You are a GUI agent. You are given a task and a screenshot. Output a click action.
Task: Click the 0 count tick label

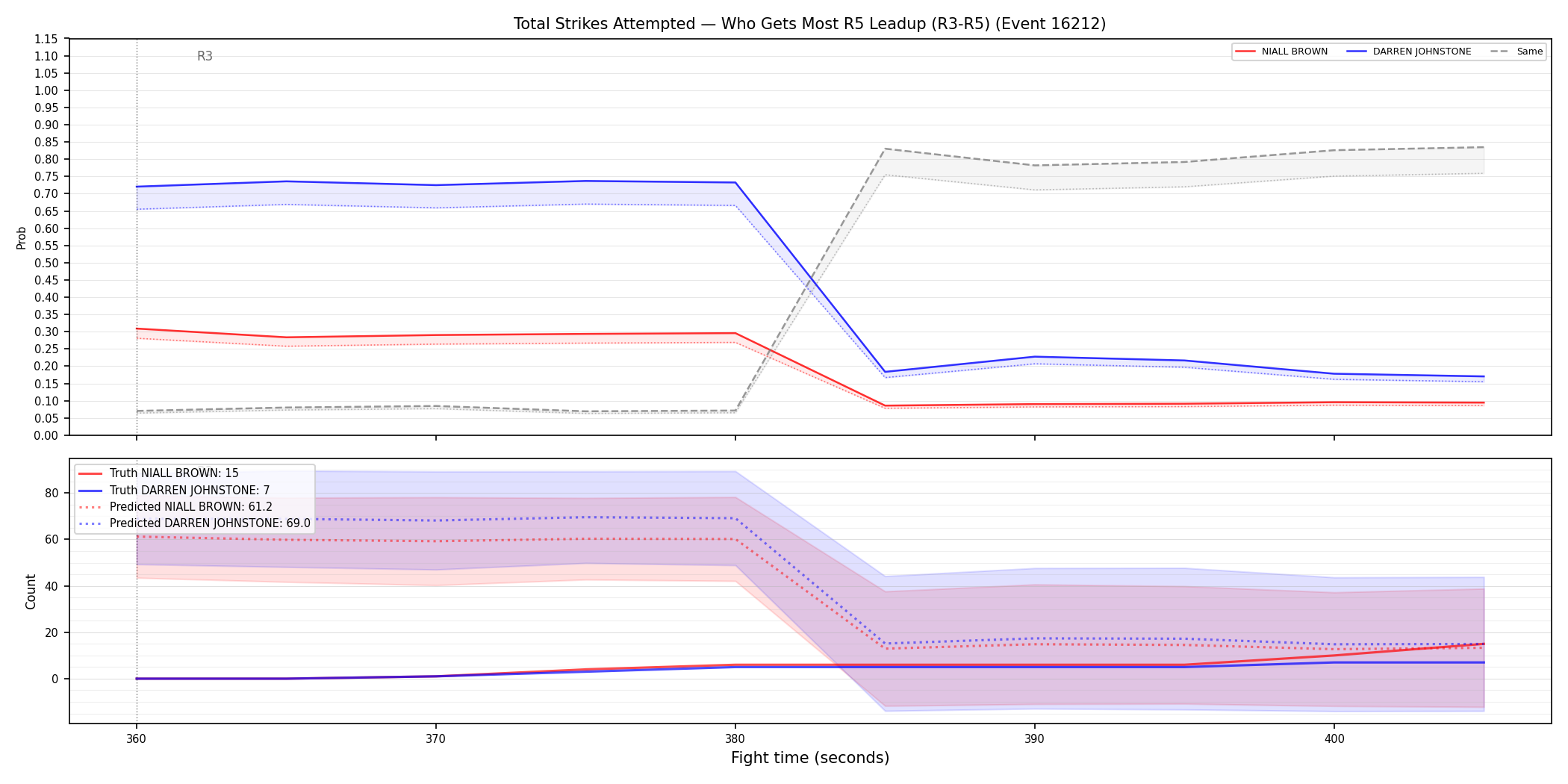[x=55, y=679]
